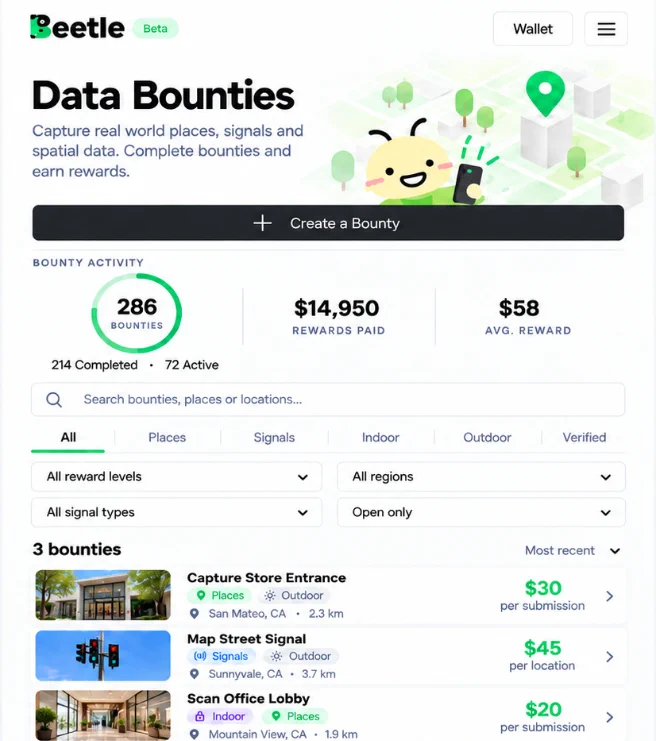Open the Open only status dropdown
This screenshot has width=656, height=741.
[x=481, y=512]
